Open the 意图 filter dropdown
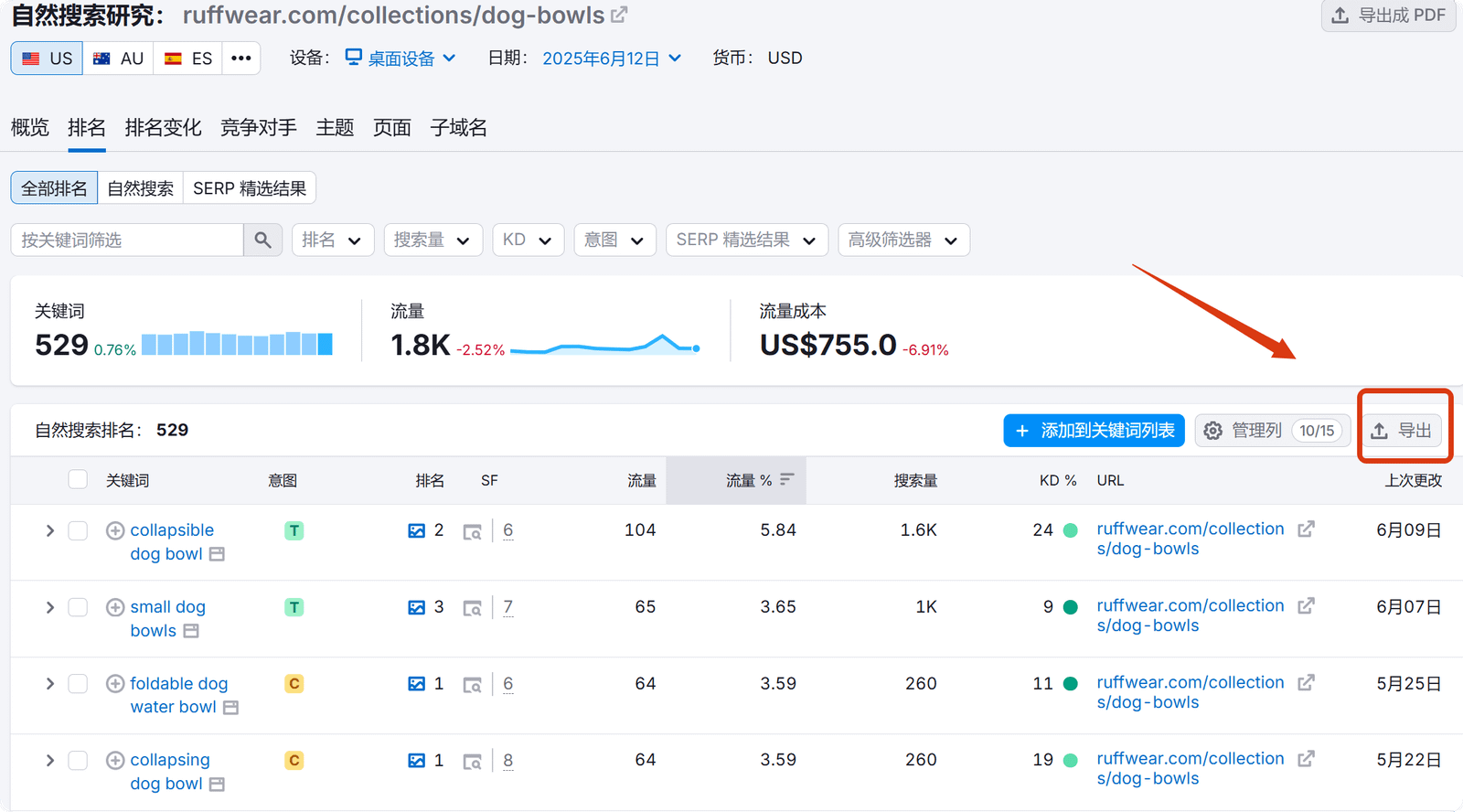 [x=615, y=240]
